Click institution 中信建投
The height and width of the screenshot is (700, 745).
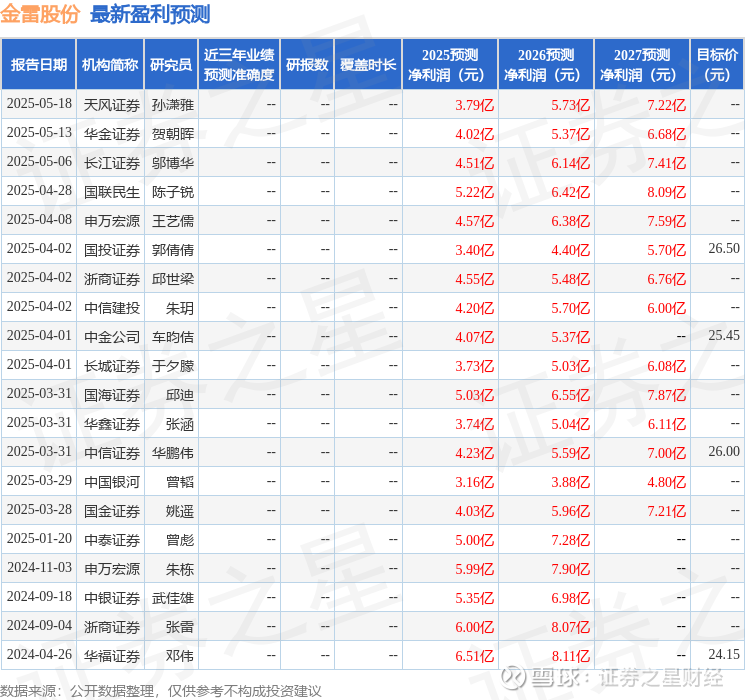tap(112, 307)
